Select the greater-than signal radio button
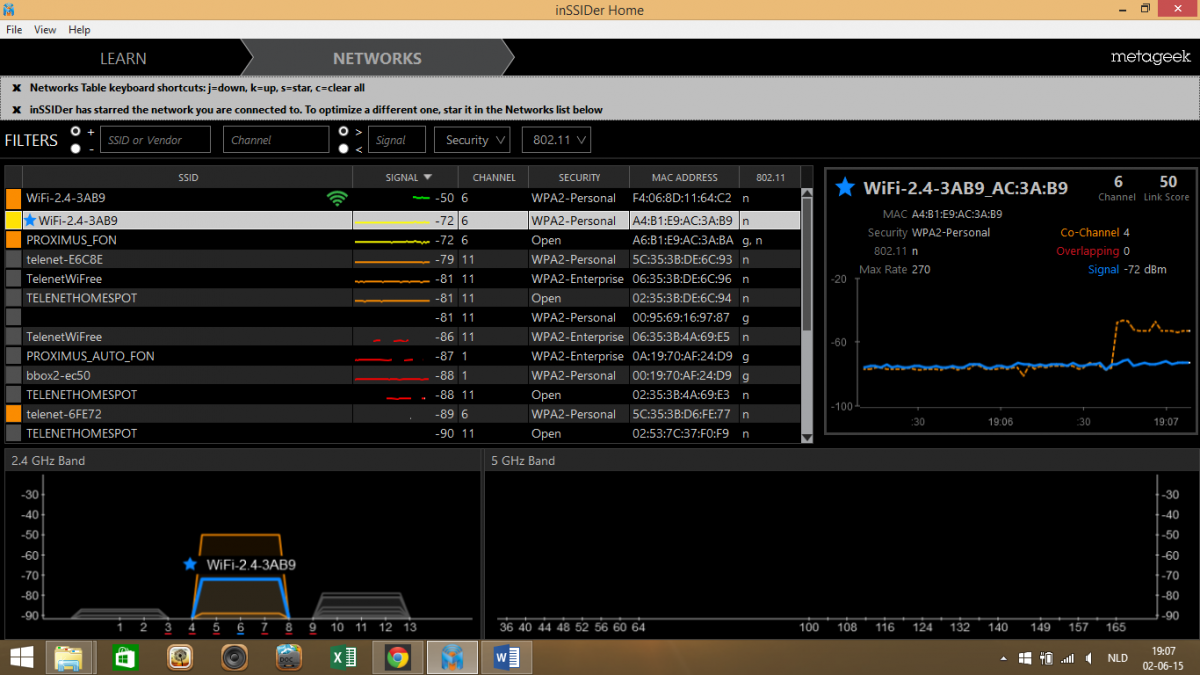1200x675 pixels. (344, 131)
